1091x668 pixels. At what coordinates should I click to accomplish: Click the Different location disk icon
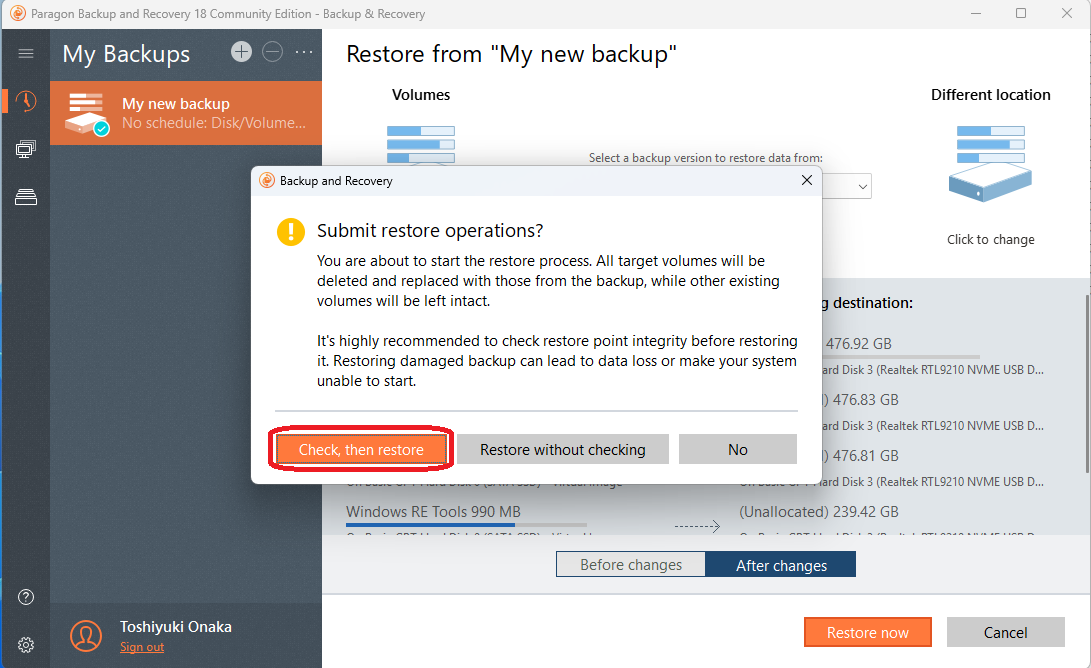click(x=990, y=164)
